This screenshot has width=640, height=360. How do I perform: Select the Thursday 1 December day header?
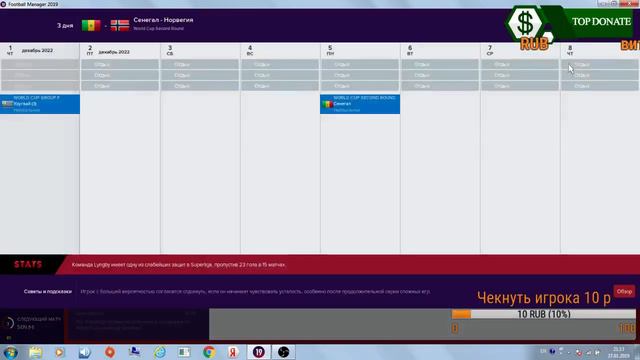click(x=40, y=50)
